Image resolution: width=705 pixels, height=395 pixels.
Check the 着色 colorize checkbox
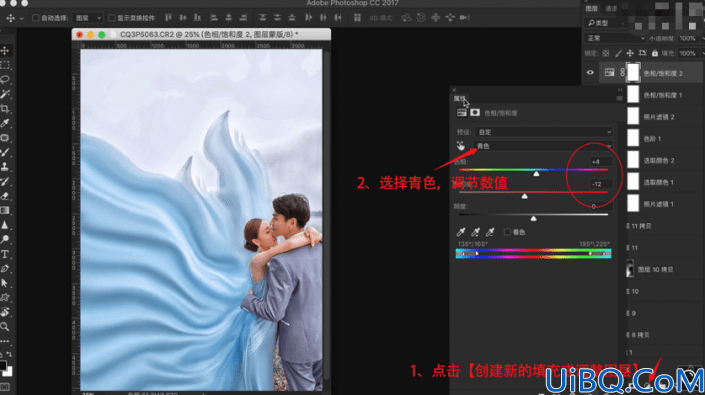507,232
